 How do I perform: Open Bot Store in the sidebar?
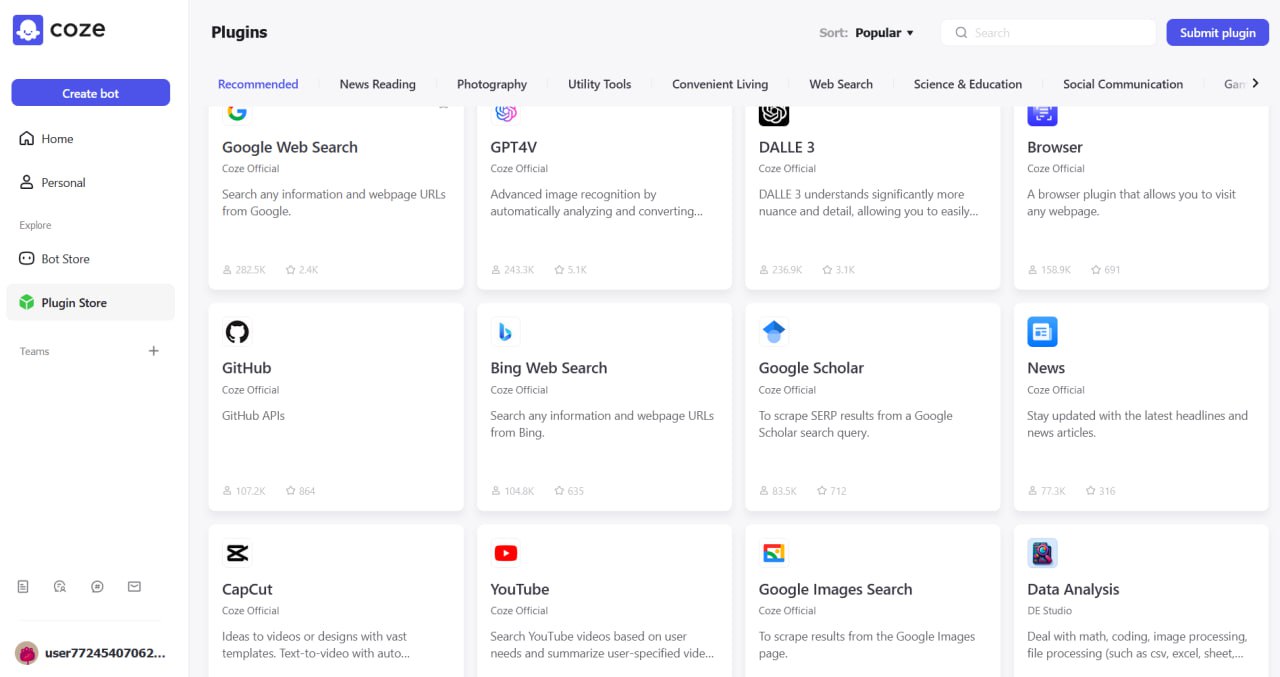click(x=65, y=259)
